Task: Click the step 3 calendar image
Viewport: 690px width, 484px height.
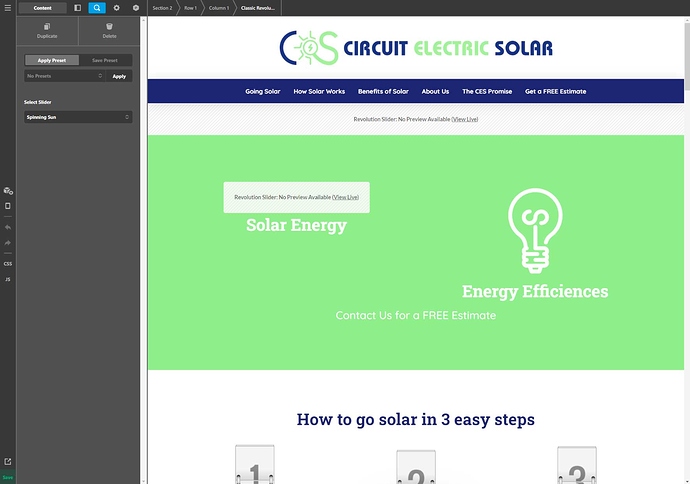Action: click(577, 465)
